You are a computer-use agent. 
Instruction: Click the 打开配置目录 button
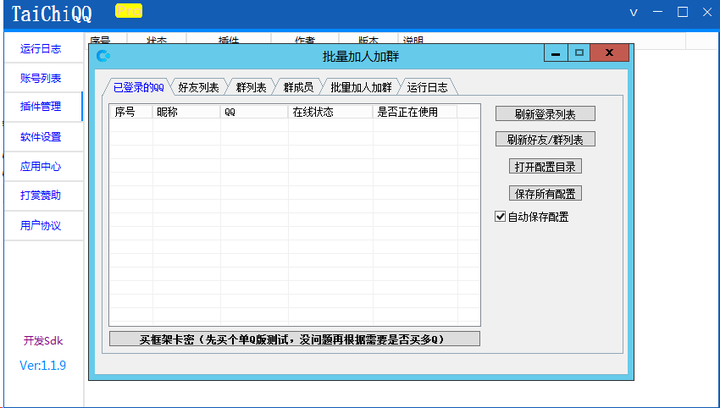pos(545,167)
